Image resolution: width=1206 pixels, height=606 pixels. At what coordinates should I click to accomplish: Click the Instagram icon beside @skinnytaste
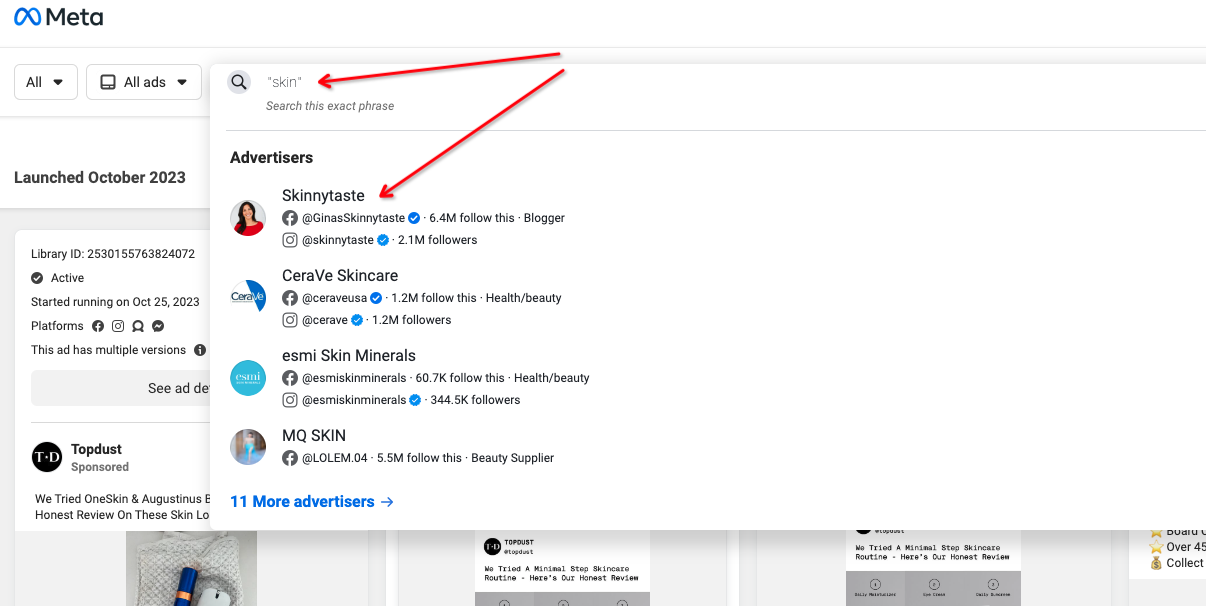(x=290, y=239)
